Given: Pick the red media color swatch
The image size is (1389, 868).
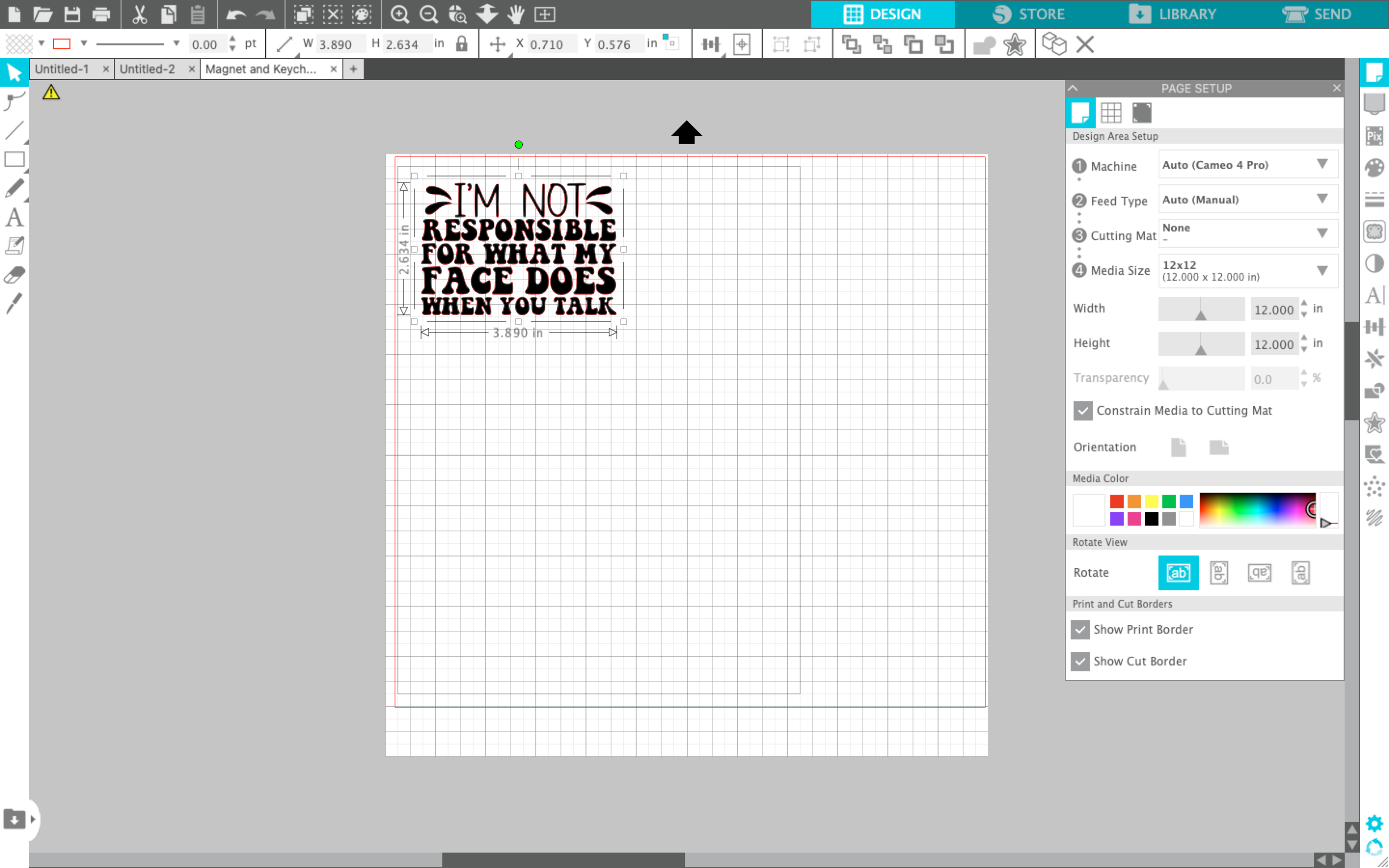Looking at the screenshot, I should (1117, 500).
